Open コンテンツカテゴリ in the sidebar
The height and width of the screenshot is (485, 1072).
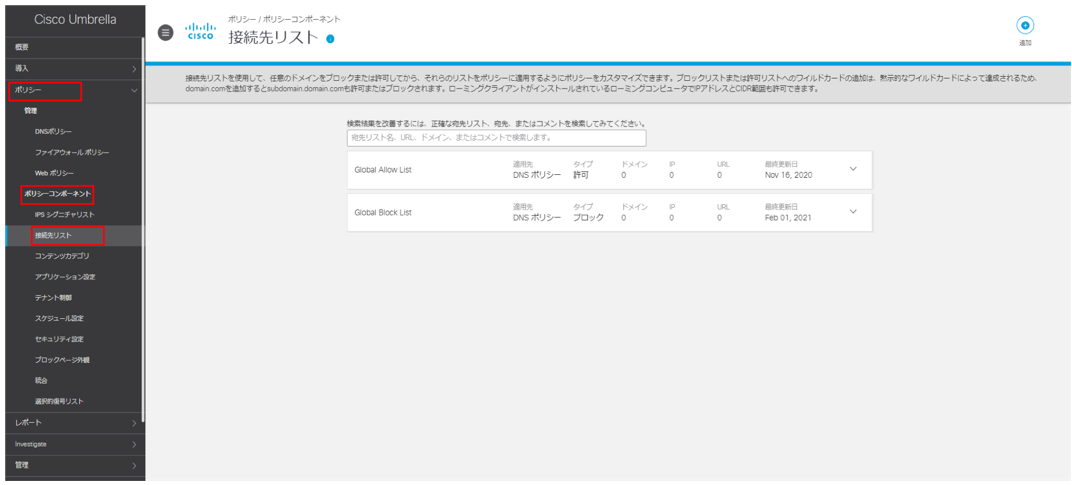[x=62, y=256]
